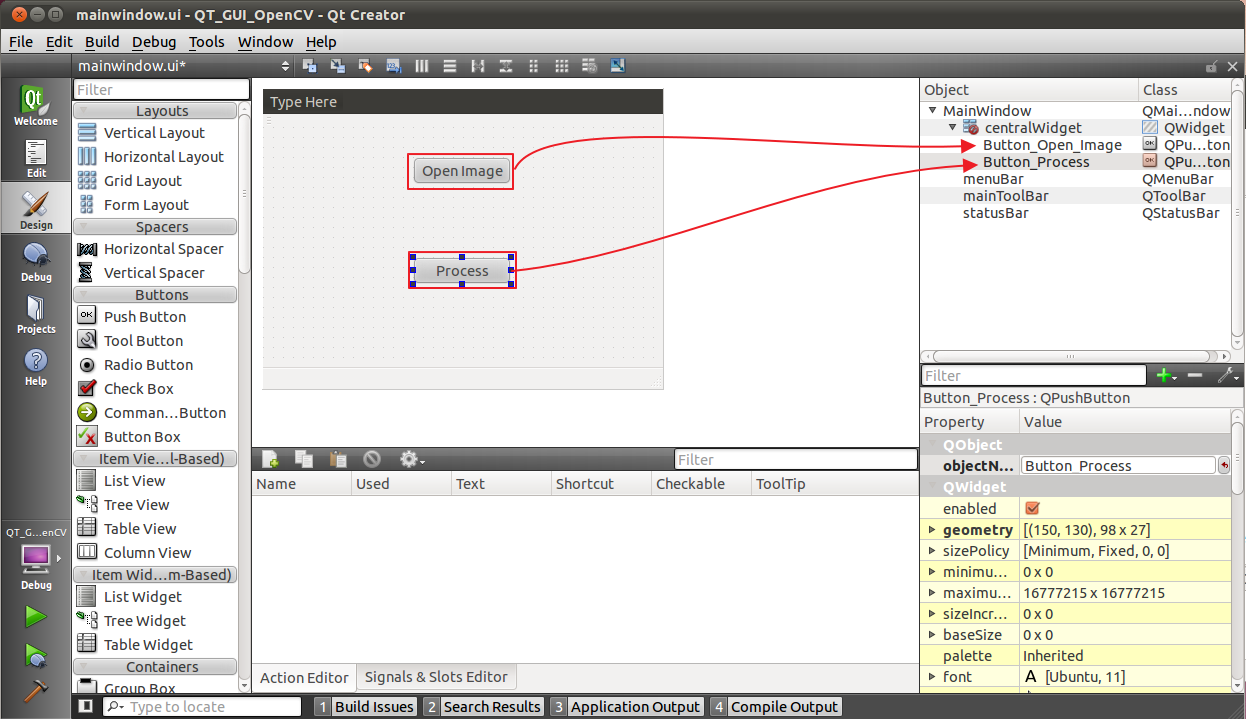The image size is (1246, 719).
Task: Apply Lay Out in a Form Layout
Action: pyautogui.click(x=534, y=66)
